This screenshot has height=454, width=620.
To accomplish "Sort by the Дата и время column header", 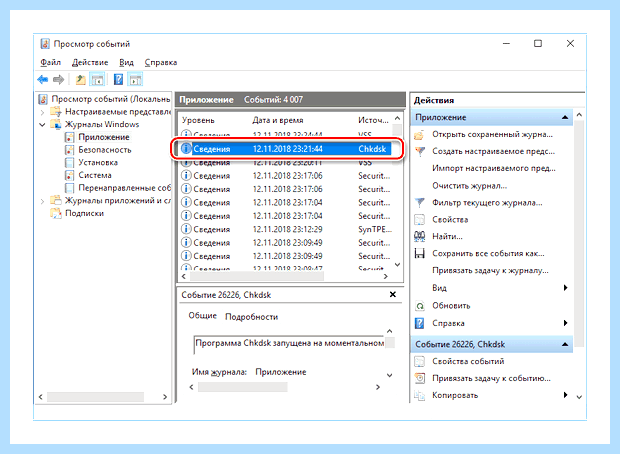I will coord(278,120).
